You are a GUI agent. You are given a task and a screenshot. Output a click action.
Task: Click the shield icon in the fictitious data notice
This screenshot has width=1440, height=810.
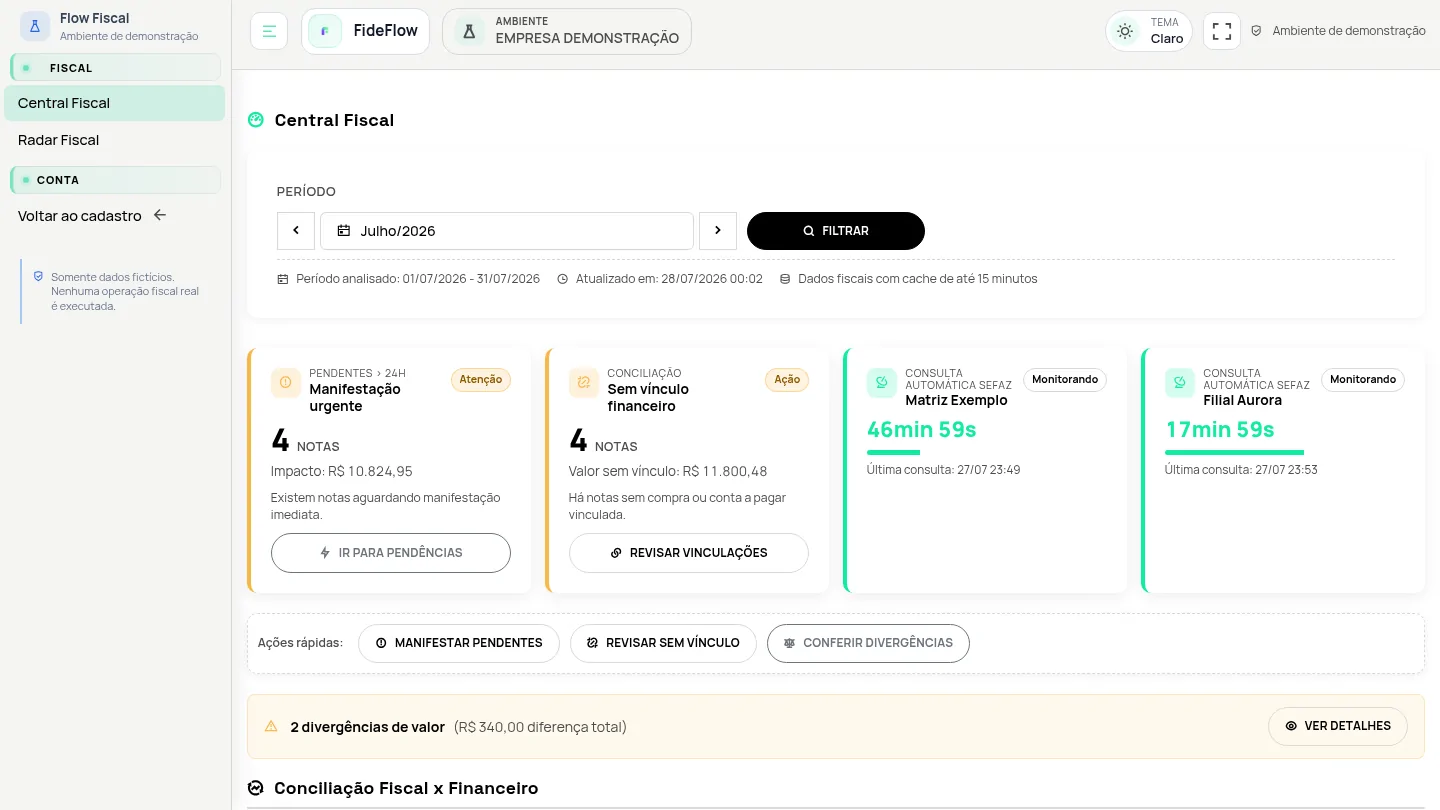(38, 276)
